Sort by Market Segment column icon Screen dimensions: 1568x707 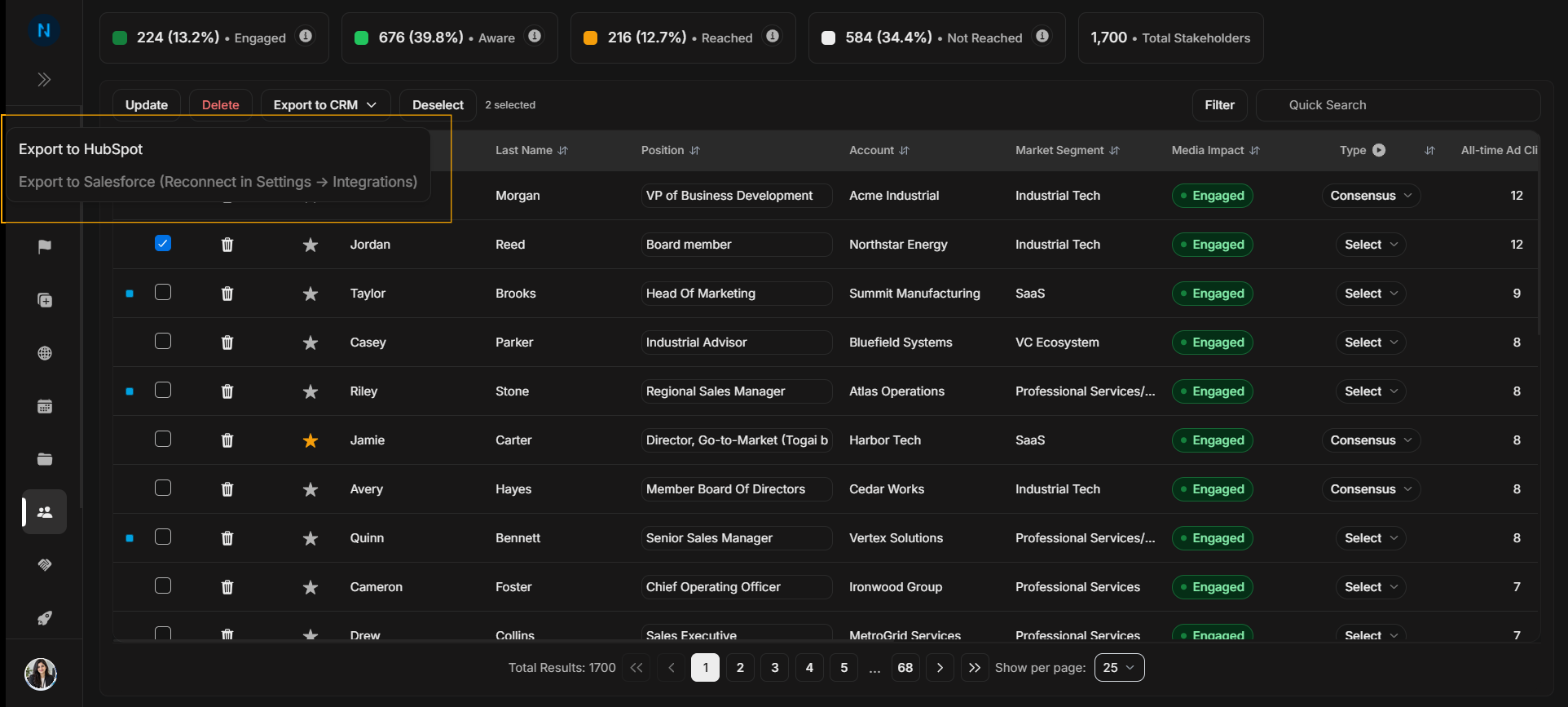point(1115,151)
